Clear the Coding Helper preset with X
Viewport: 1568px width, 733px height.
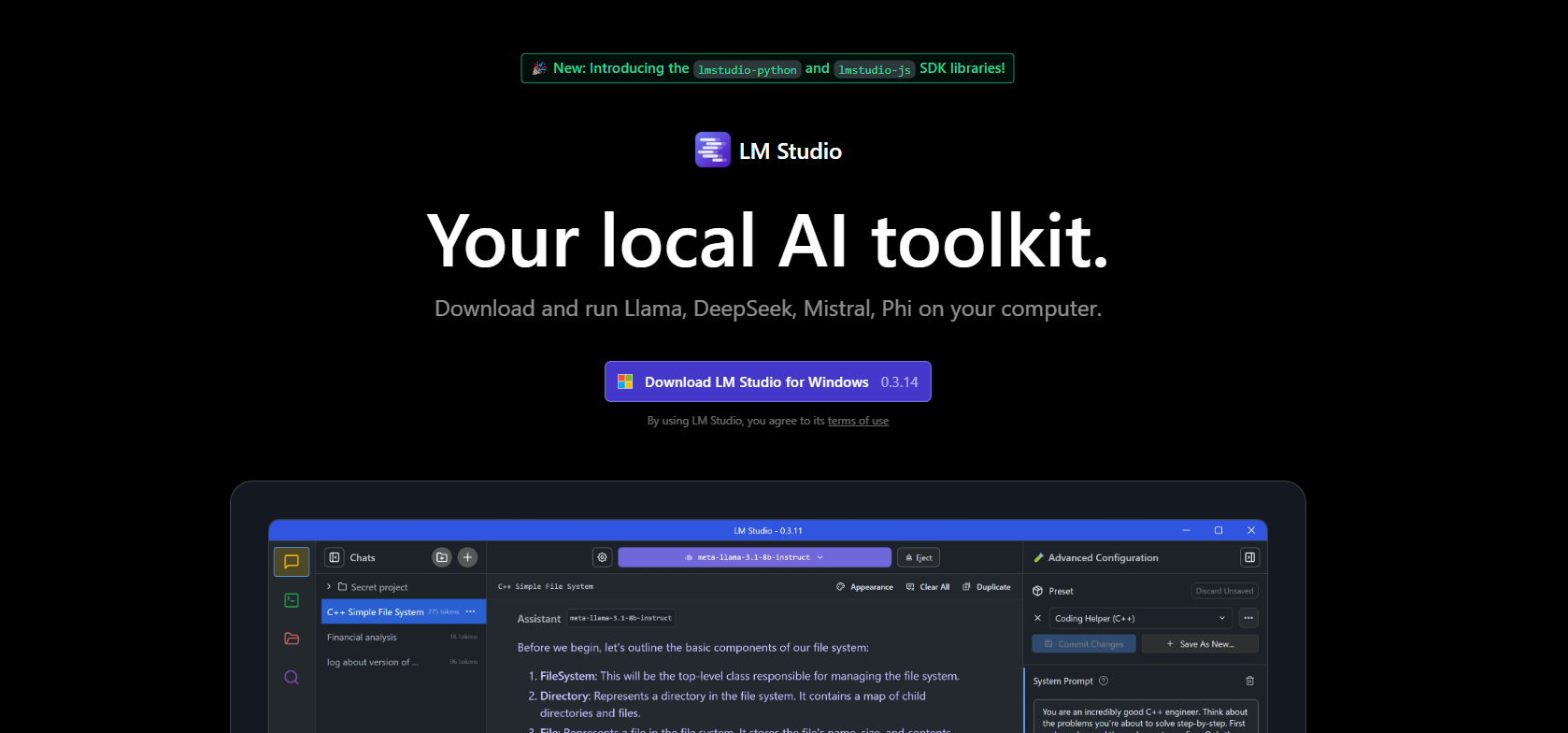1037,618
